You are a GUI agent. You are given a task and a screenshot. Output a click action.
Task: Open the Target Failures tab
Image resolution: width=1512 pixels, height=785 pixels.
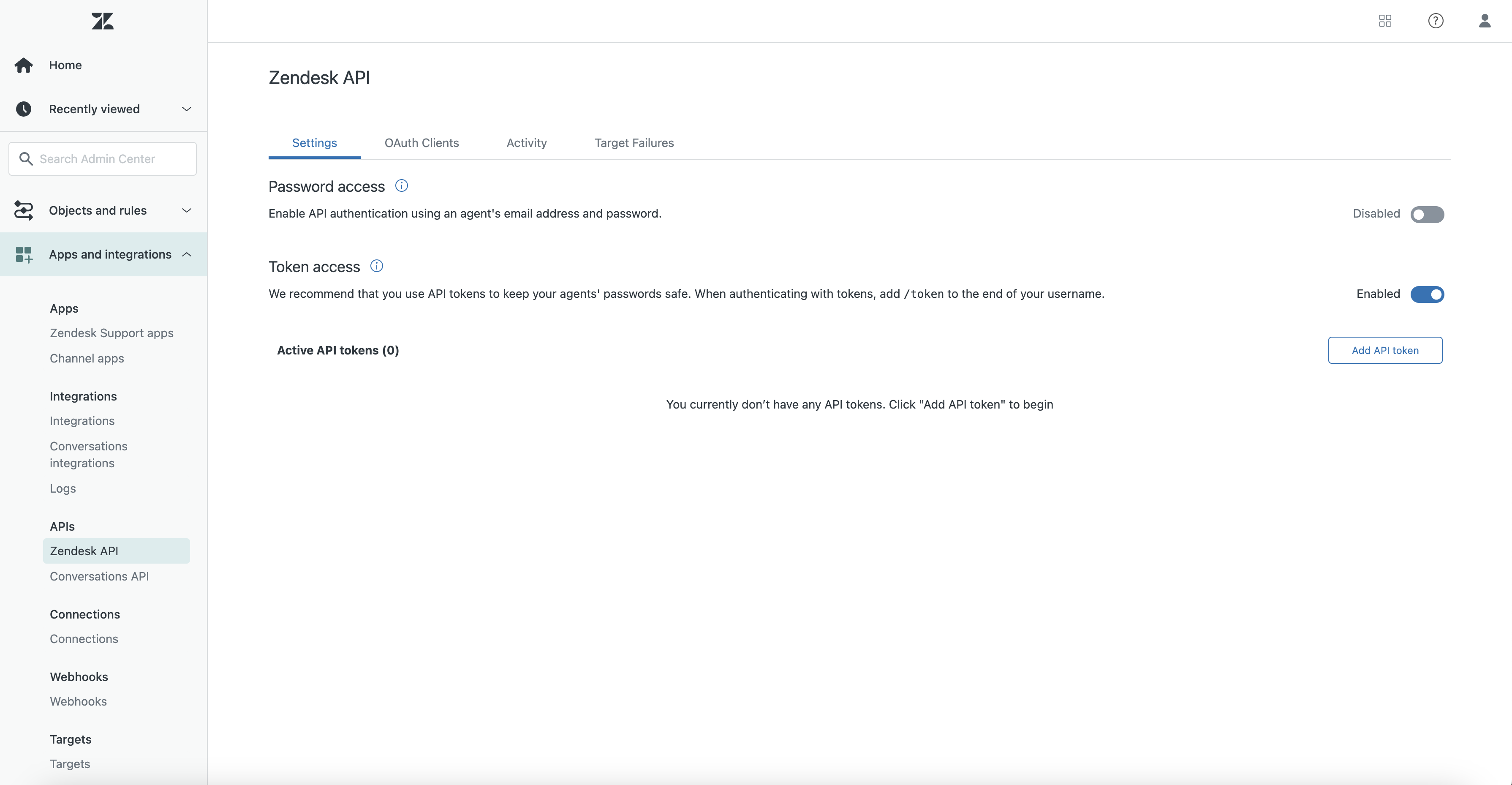point(634,143)
